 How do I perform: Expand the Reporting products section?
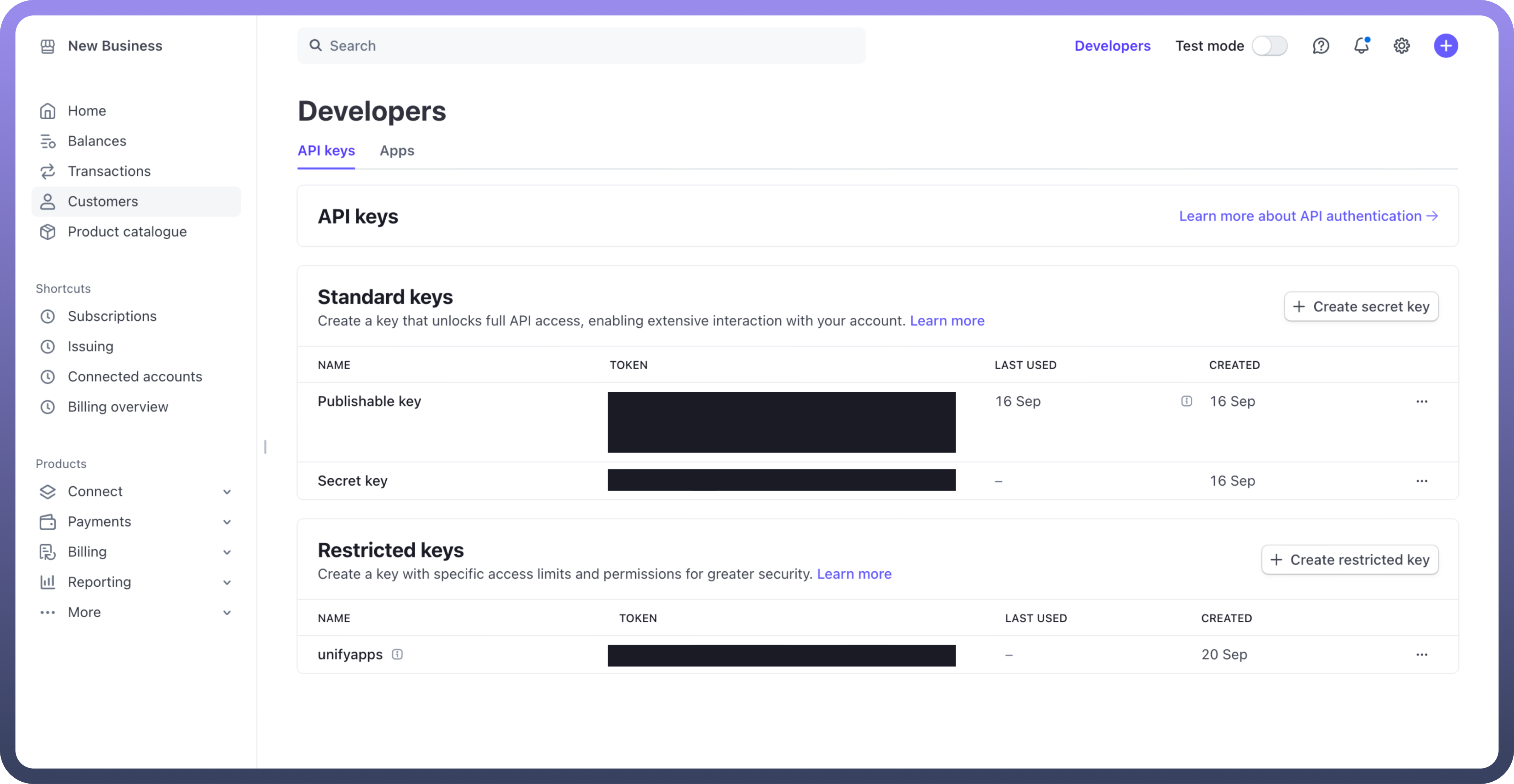tap(227, 582)
